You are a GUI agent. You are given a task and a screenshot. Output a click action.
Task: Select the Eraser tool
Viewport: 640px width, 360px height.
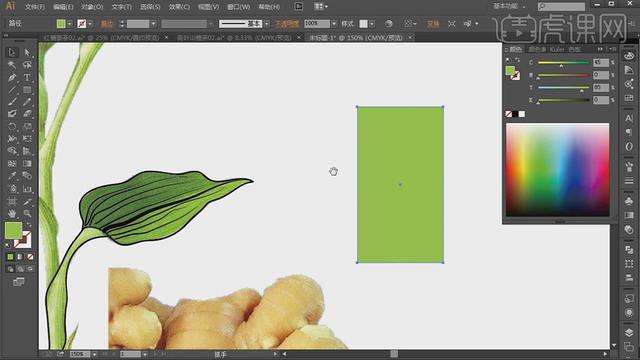click(x=27, y=114)
